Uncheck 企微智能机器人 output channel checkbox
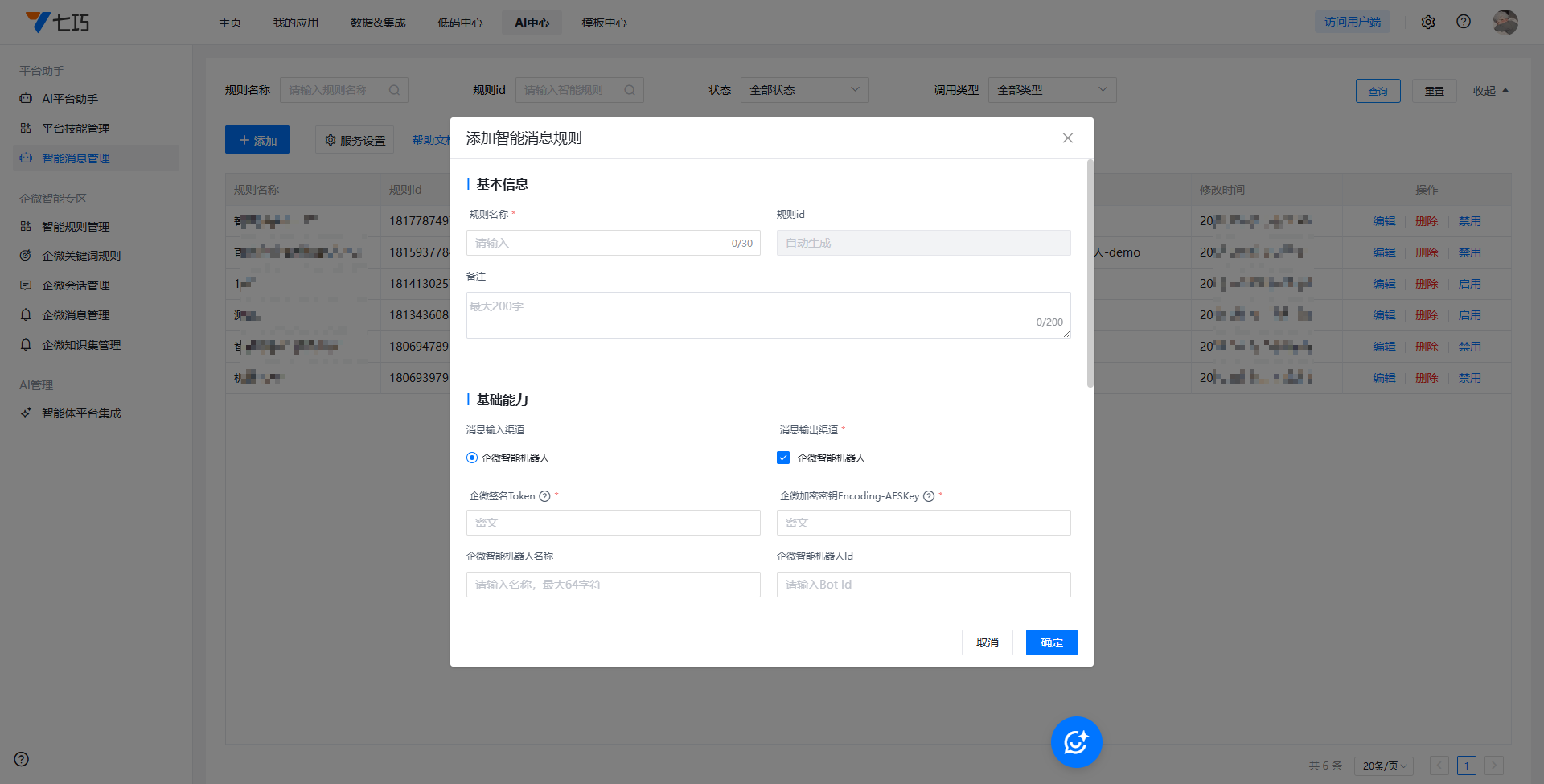The height and width of the screenshot is (784, 1544). point(783,458)
